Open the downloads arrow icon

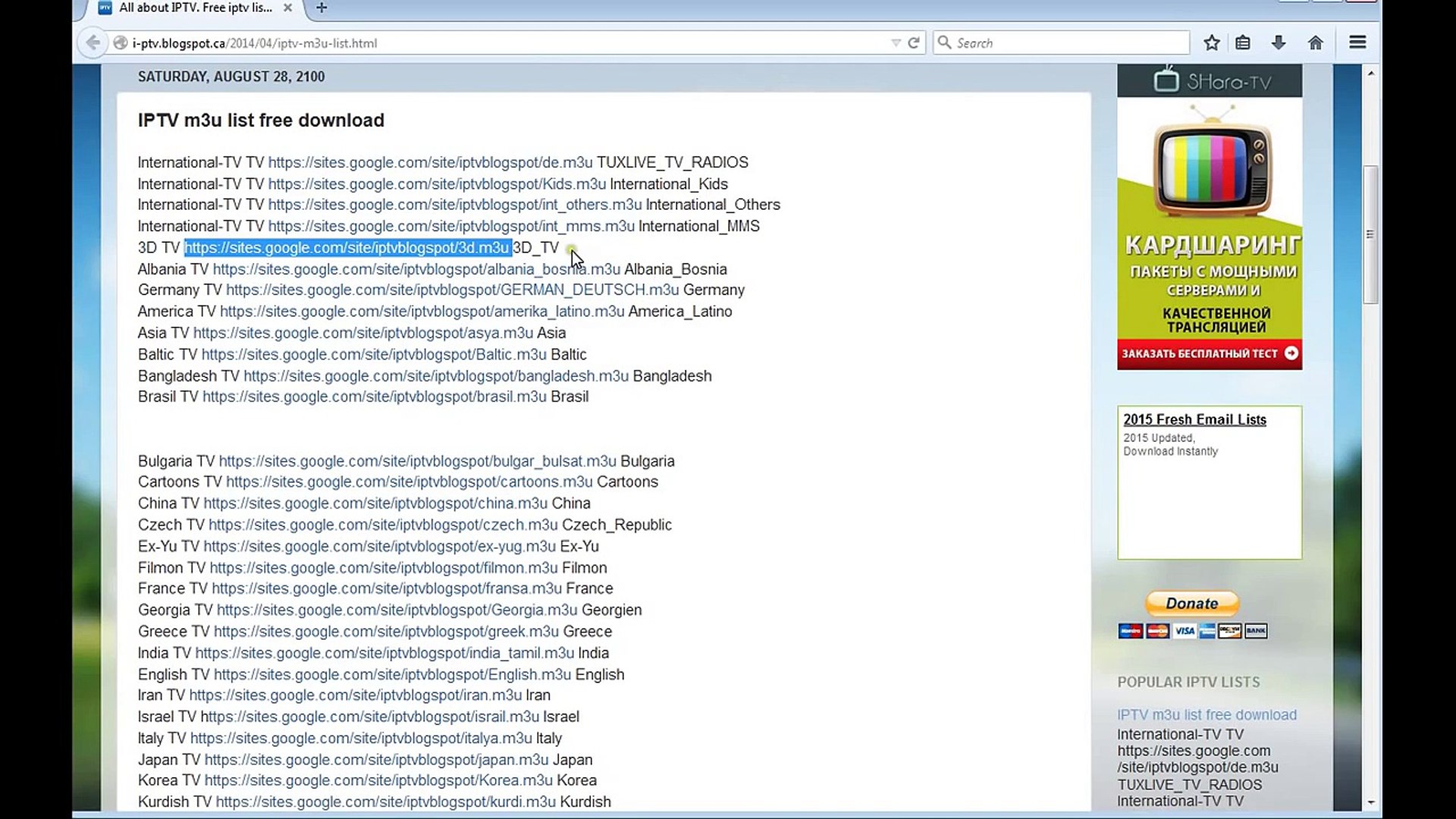click(1279, 42)
